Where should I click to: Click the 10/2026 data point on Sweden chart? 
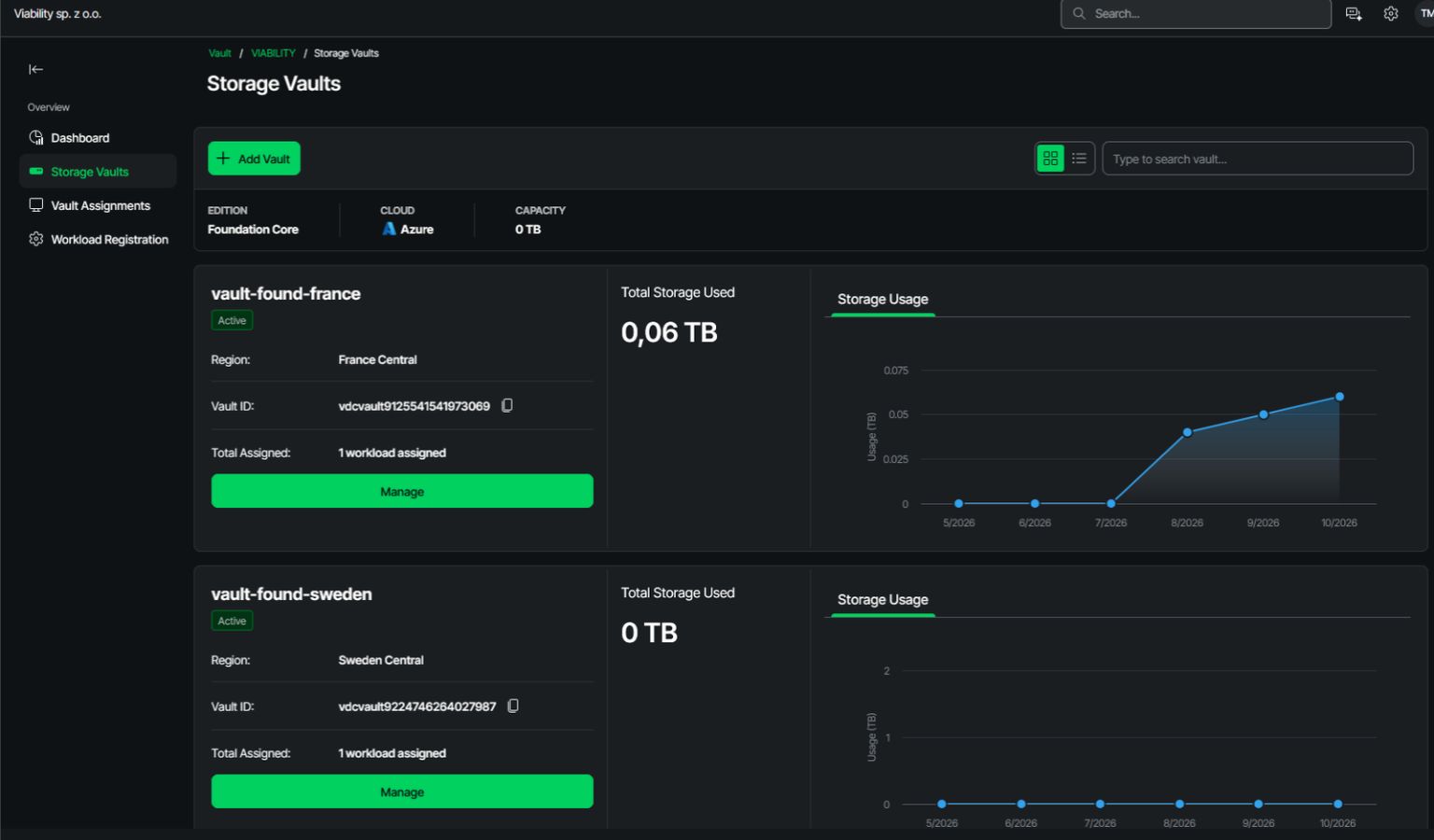[1338, 804]
